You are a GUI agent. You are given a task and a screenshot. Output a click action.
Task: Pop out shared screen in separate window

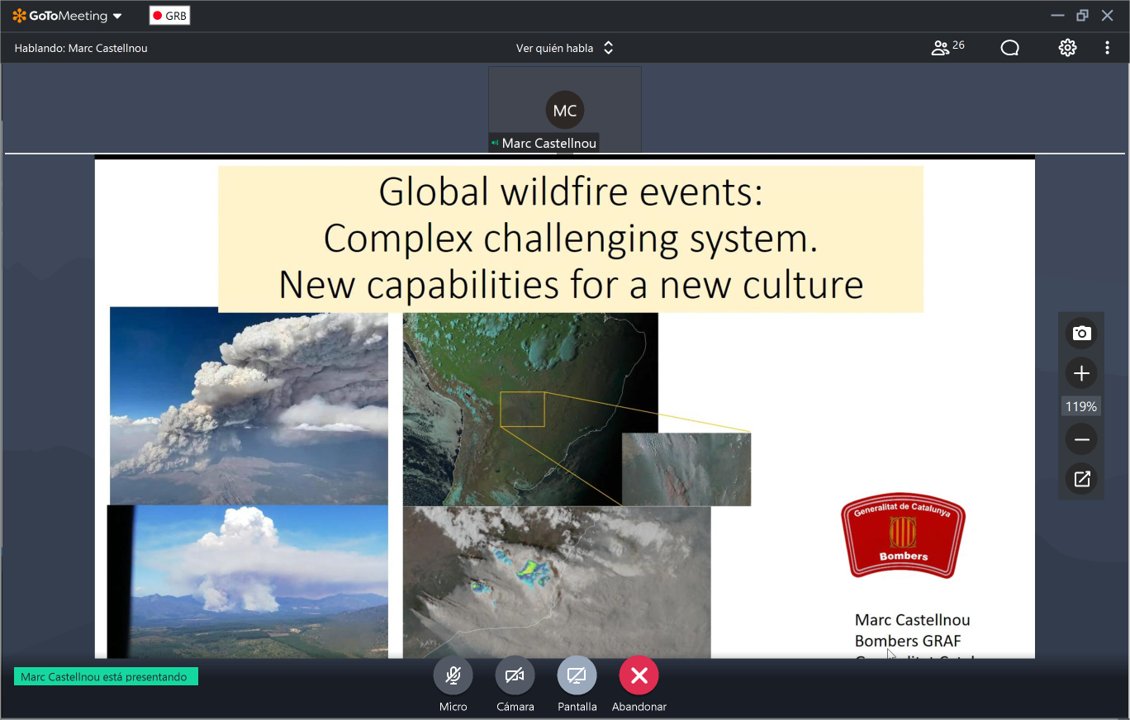[x=1081, y=479]
